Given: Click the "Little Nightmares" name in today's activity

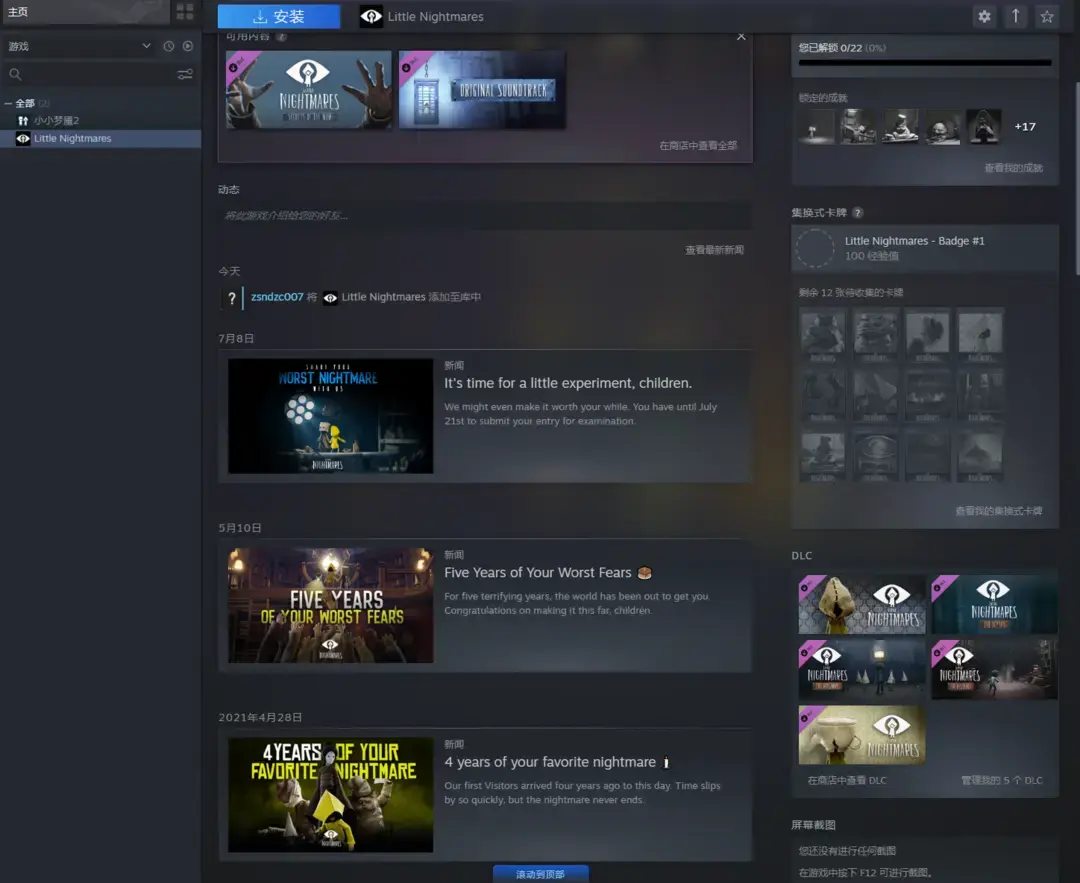Looking at the screenshot, I should (x=384, y=297).
